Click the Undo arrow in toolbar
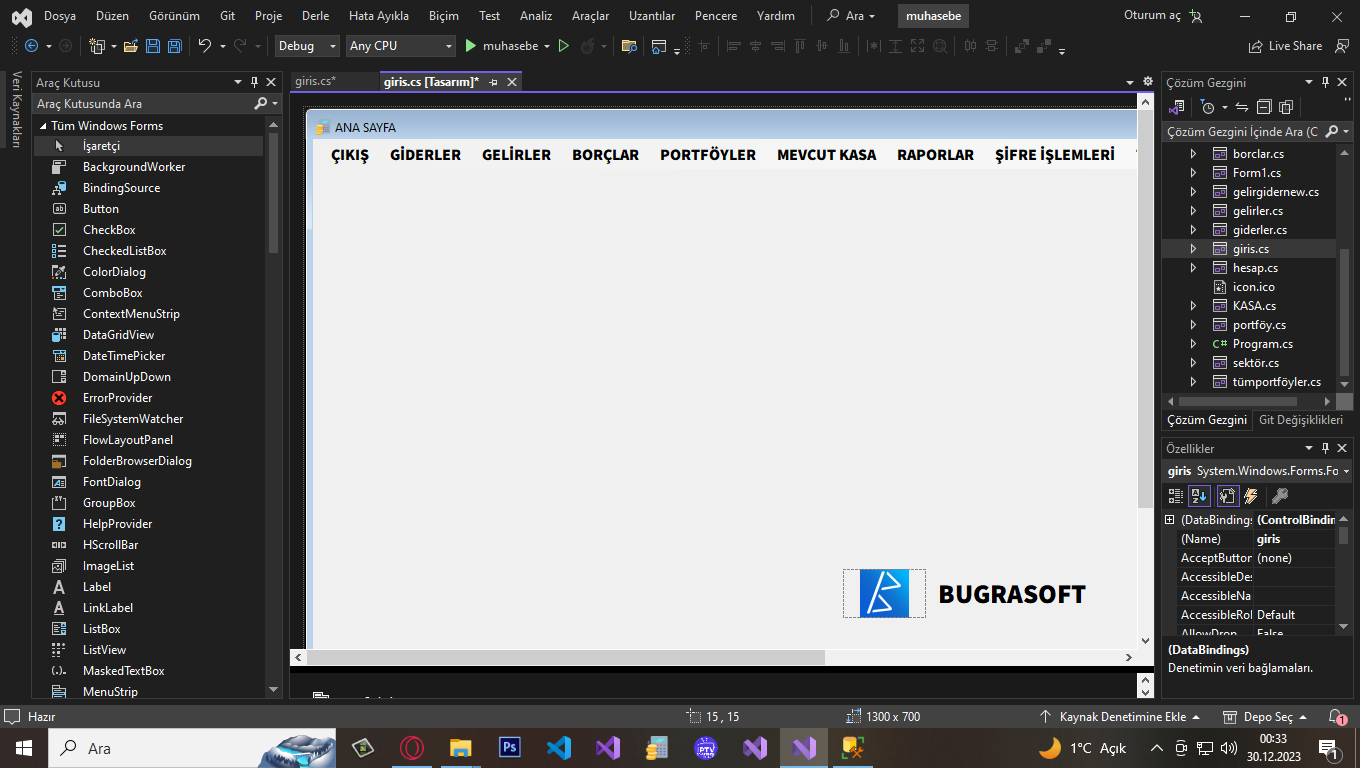This screenshot has height=768, width=1360. point(204,46)
